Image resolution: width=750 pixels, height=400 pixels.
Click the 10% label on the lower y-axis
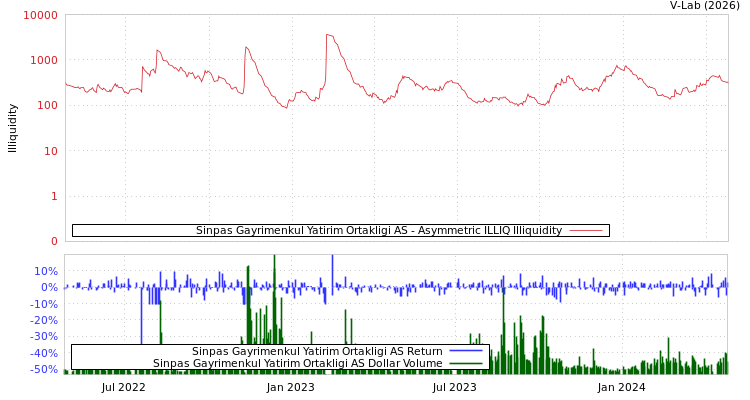coord(46,271)
